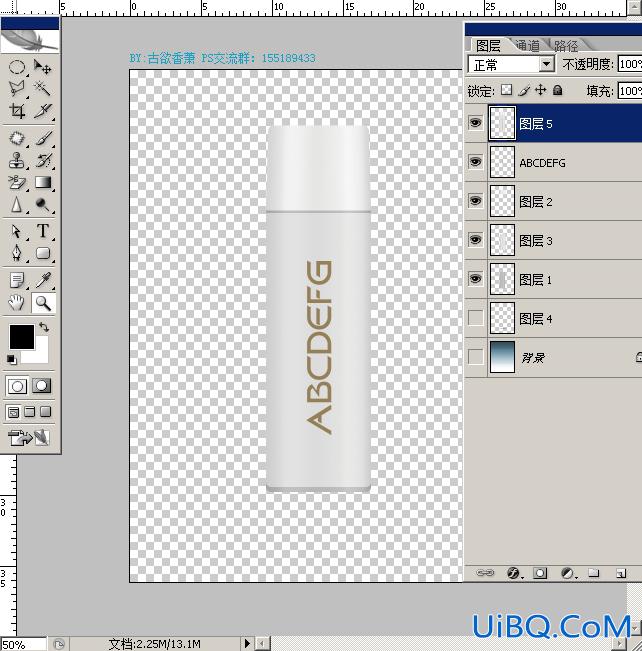Toggle lock transparent pixels
The width and height of the screenshot is (642, 651).
506,90
